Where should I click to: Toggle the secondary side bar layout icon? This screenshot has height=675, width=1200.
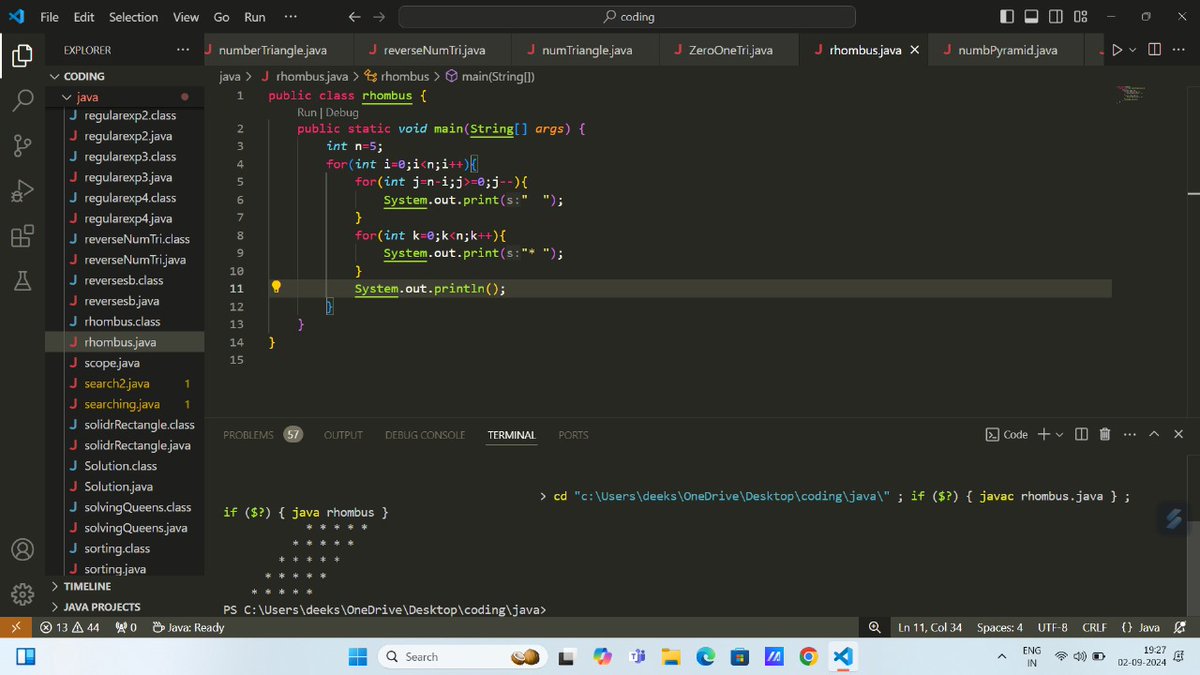coord(1057,17)
